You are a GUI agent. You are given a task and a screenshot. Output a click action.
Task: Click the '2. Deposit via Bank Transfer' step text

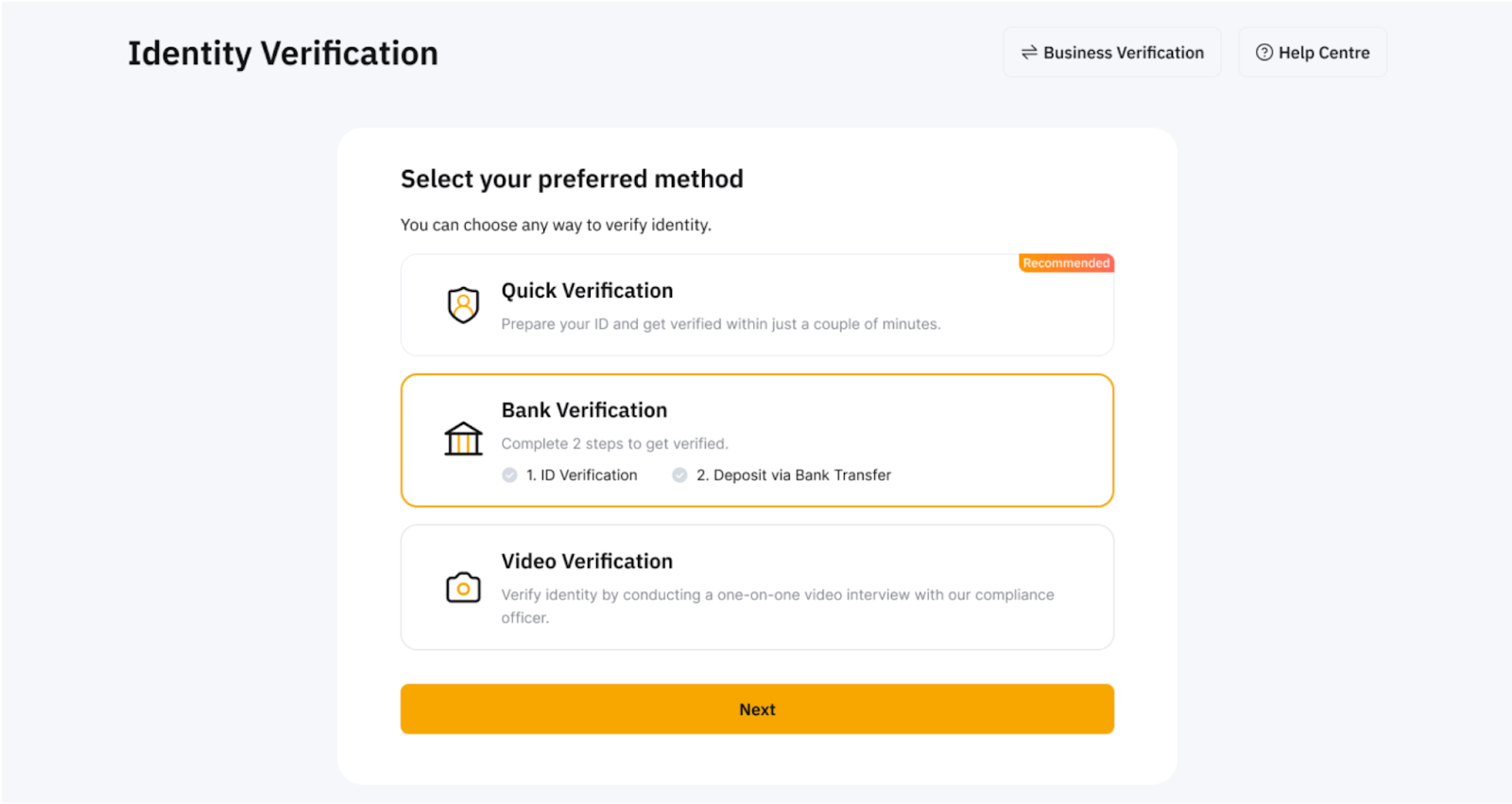pos(793,475)
